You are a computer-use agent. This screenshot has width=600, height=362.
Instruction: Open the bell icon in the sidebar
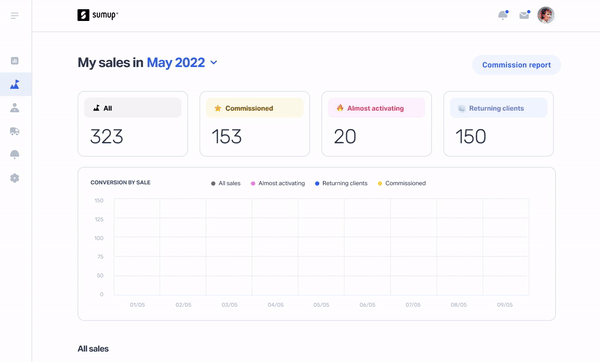point(15,154)
